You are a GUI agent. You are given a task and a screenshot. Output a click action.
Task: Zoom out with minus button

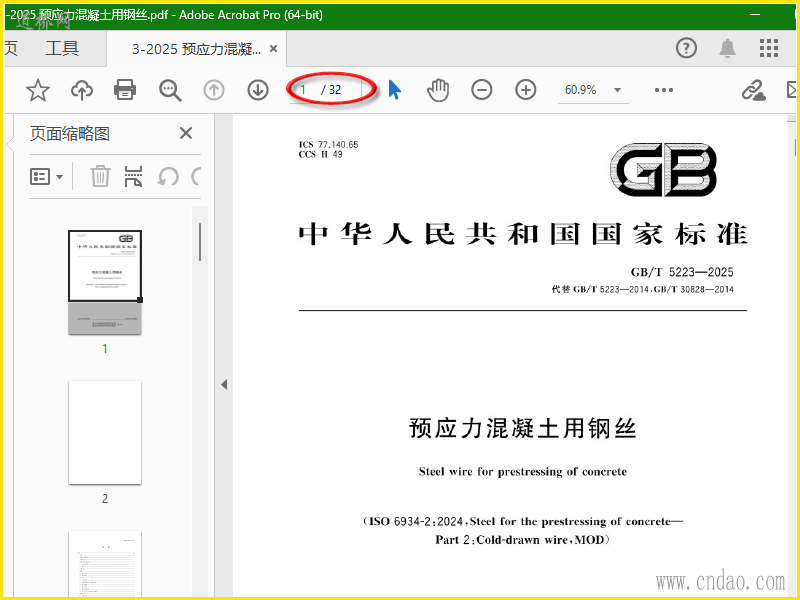click(482, 90)
